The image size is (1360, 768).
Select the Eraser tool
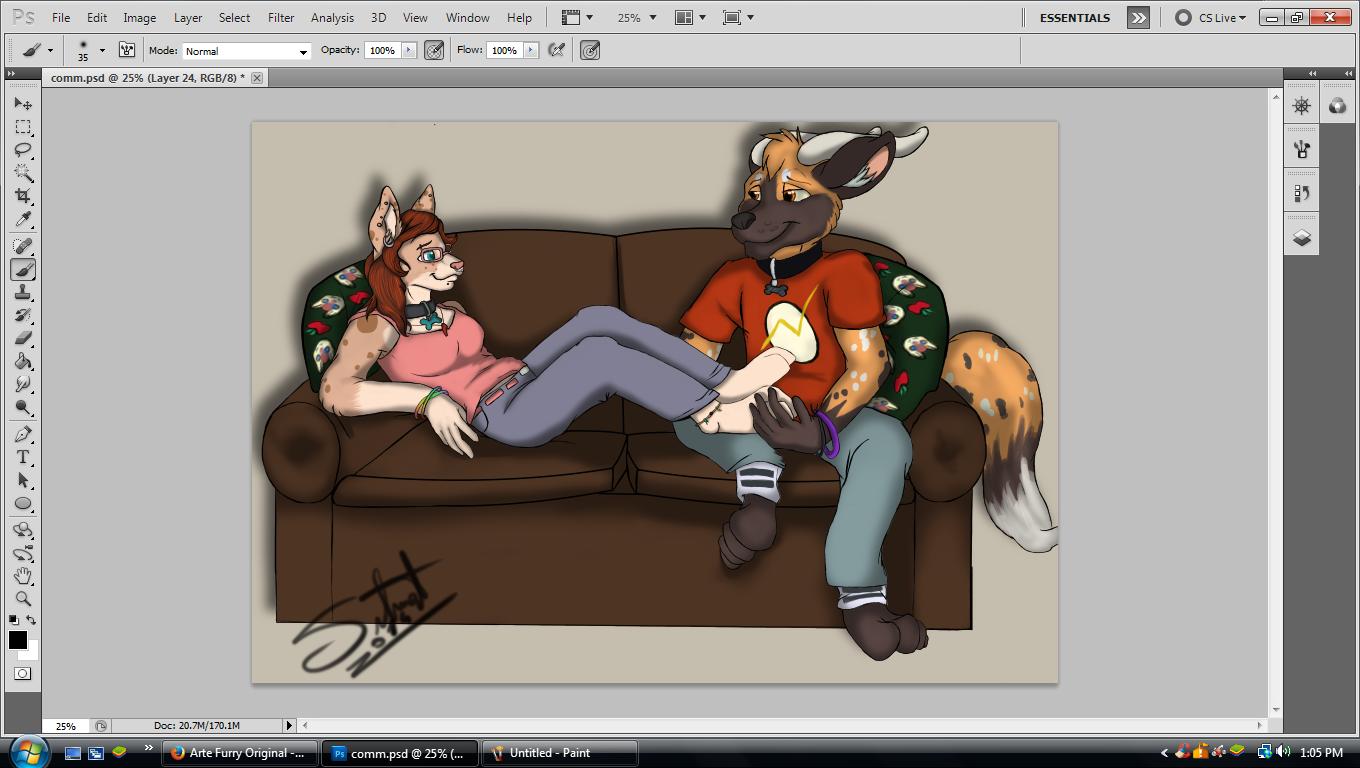[23, 338]
